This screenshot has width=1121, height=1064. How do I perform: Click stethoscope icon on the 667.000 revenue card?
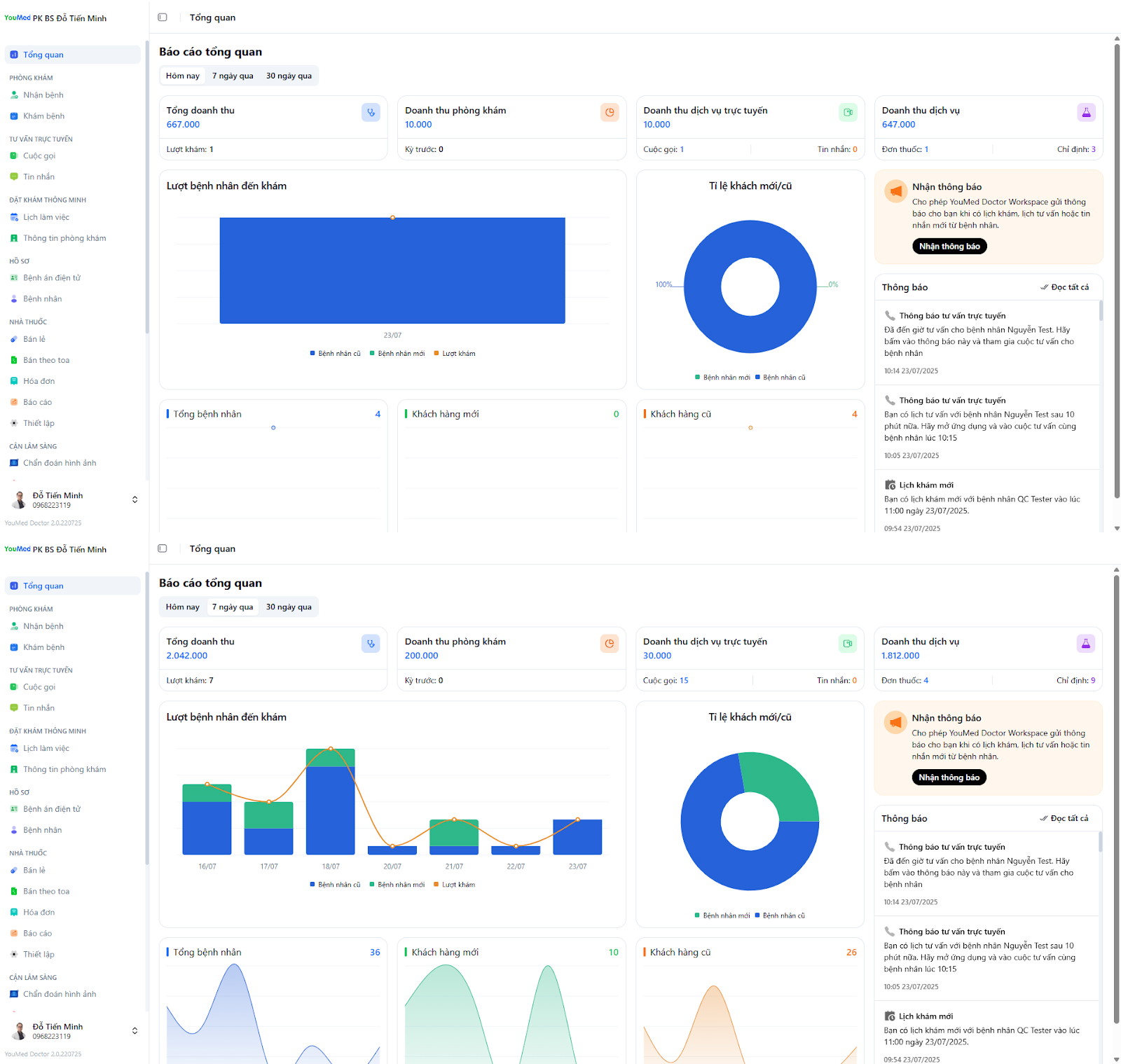(x=371, y=112)
